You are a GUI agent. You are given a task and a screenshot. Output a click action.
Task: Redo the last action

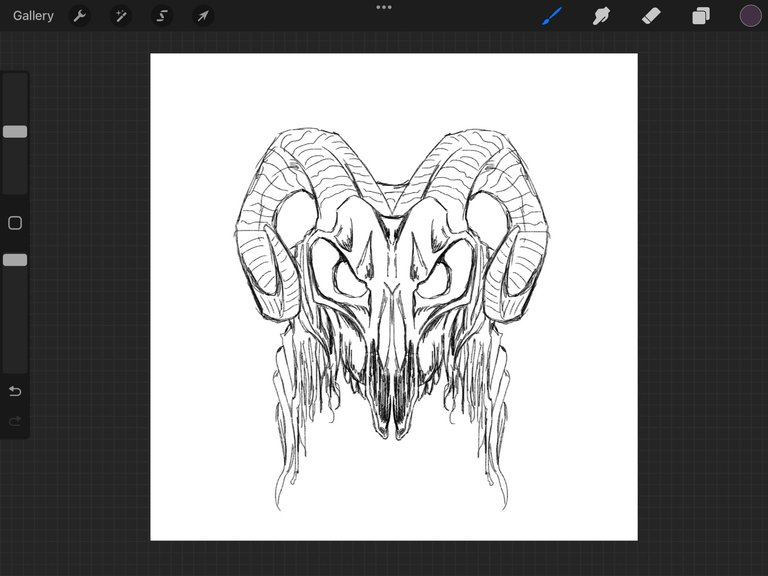(x=15, y=421)
